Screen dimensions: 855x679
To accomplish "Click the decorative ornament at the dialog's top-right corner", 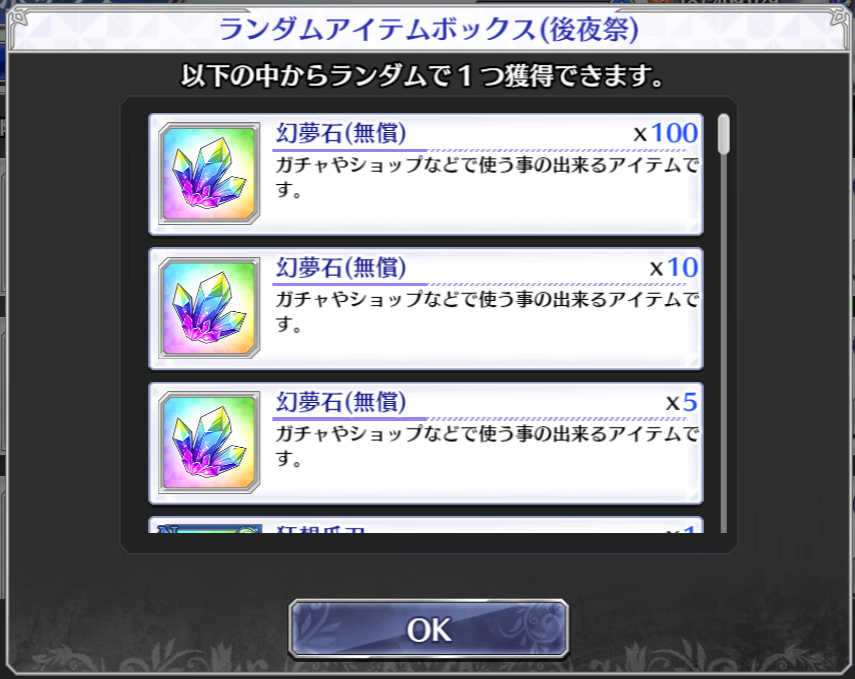I will pyautogui.click(x=839, y=18).
